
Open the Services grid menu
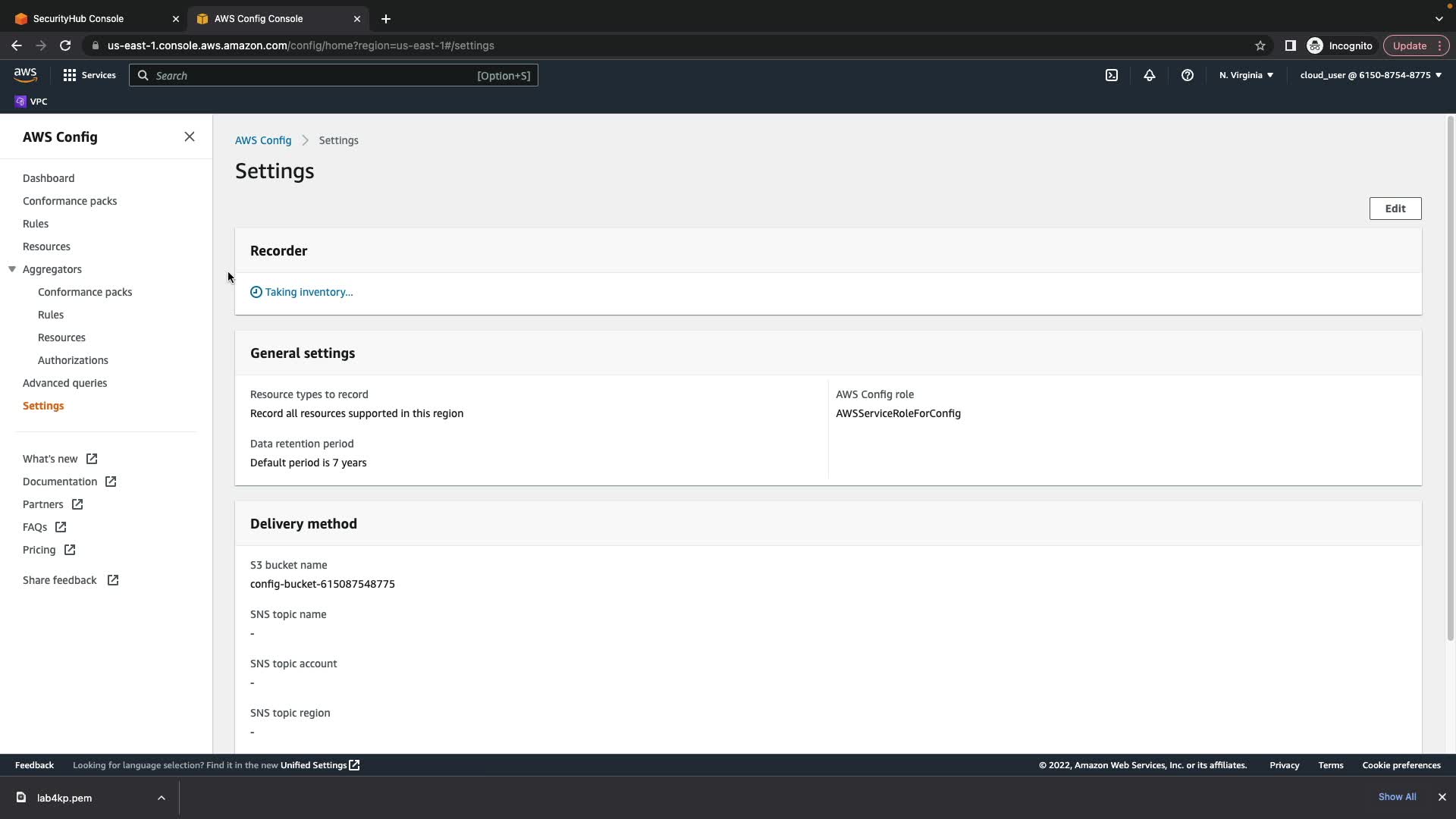coord(89,75)
